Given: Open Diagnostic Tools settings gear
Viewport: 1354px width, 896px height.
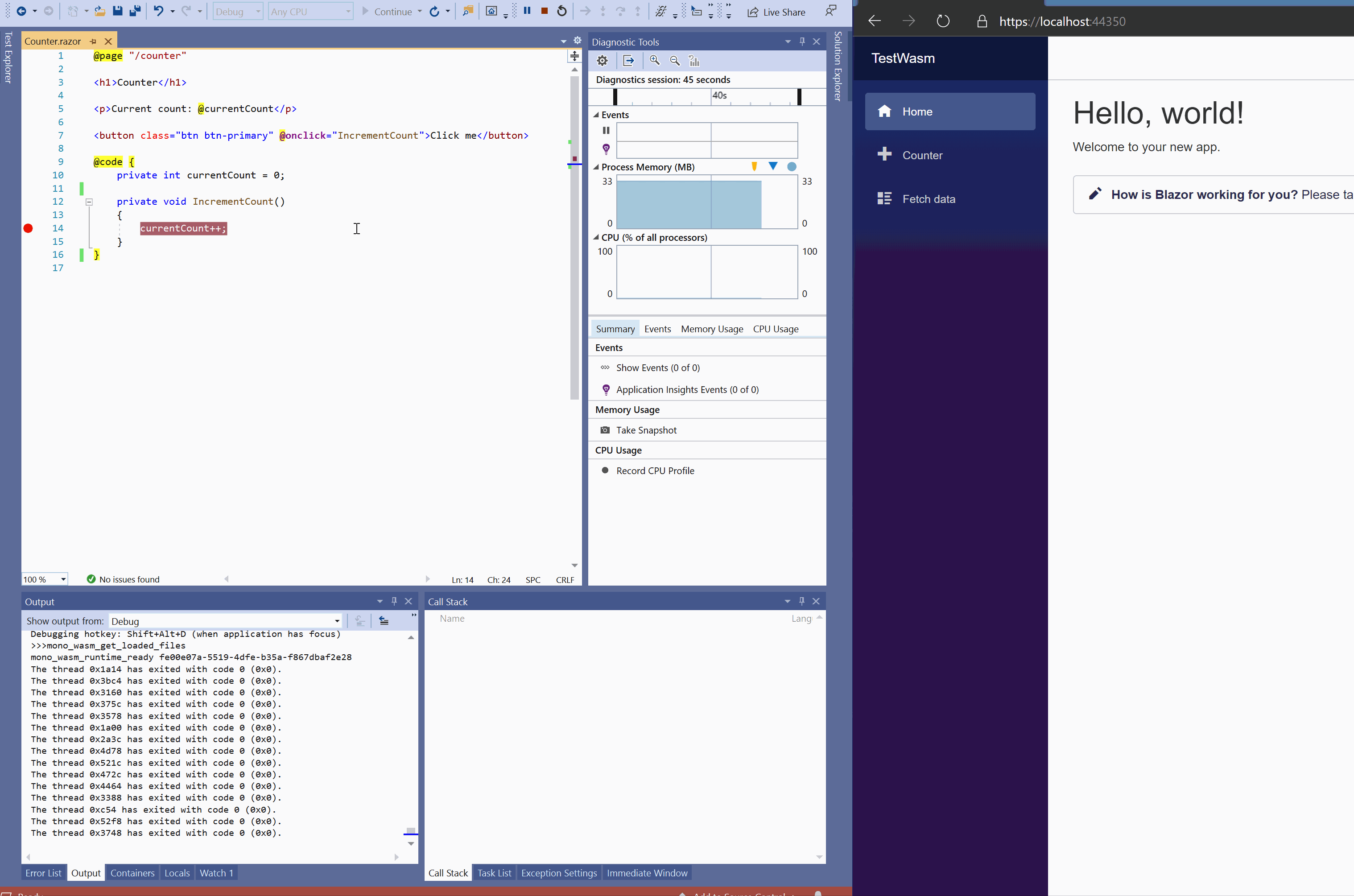Looking at the screenshot, I should coord(602,61).
